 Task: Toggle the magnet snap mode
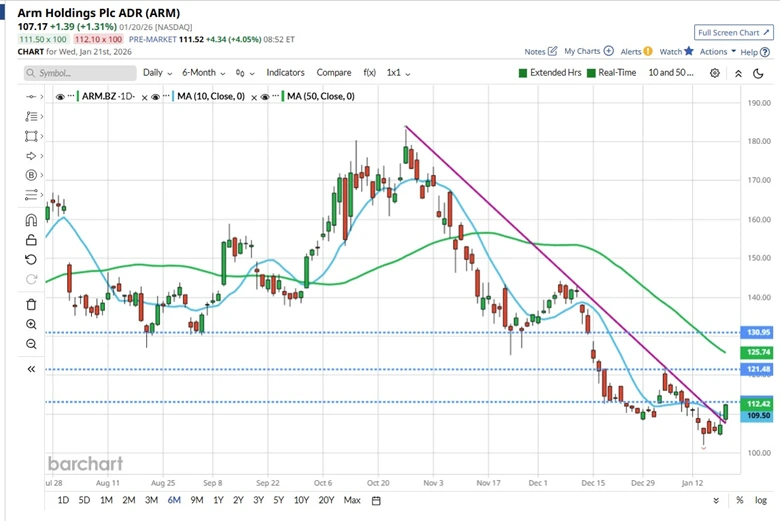click(31, 220)
